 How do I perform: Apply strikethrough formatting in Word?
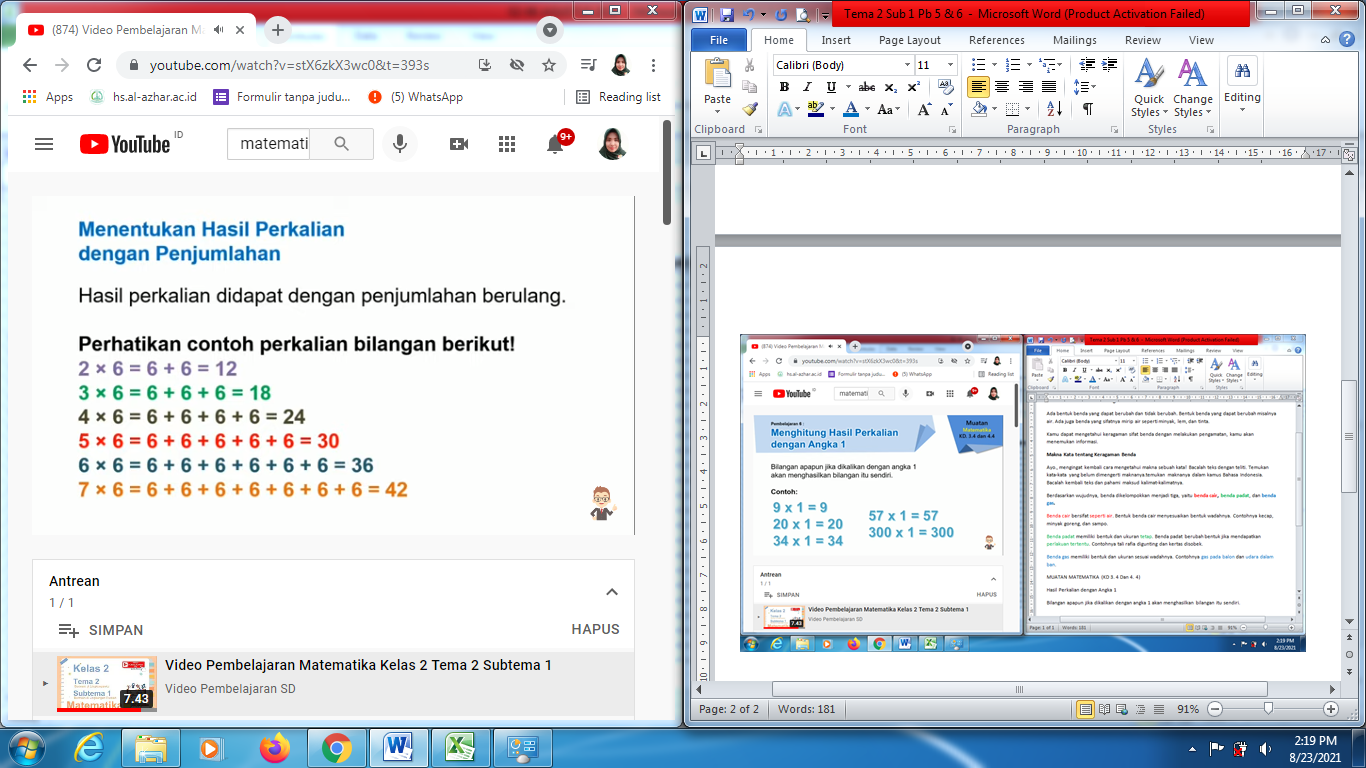[867, 87]
